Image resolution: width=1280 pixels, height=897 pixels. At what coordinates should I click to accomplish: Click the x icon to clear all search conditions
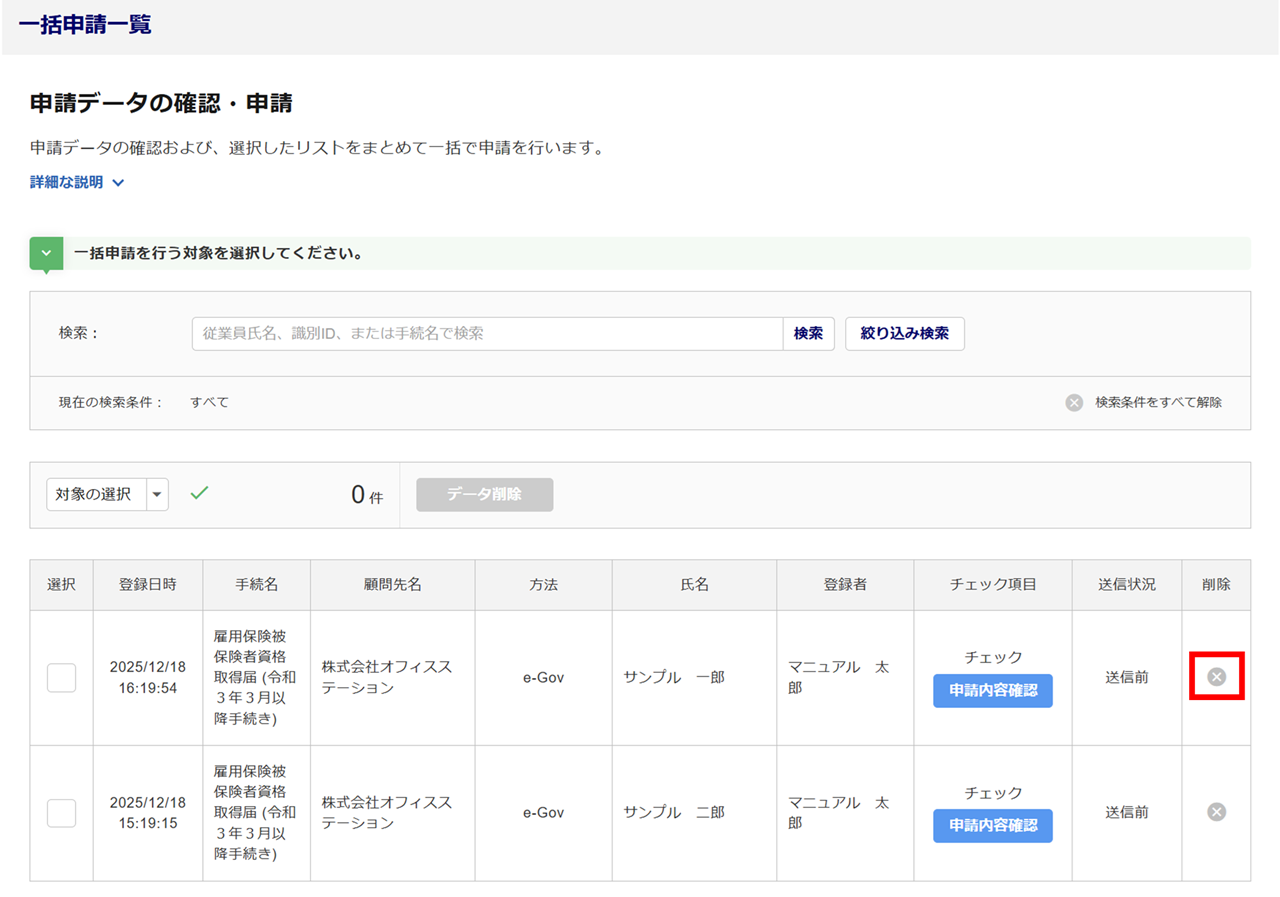click(1074, 403)
